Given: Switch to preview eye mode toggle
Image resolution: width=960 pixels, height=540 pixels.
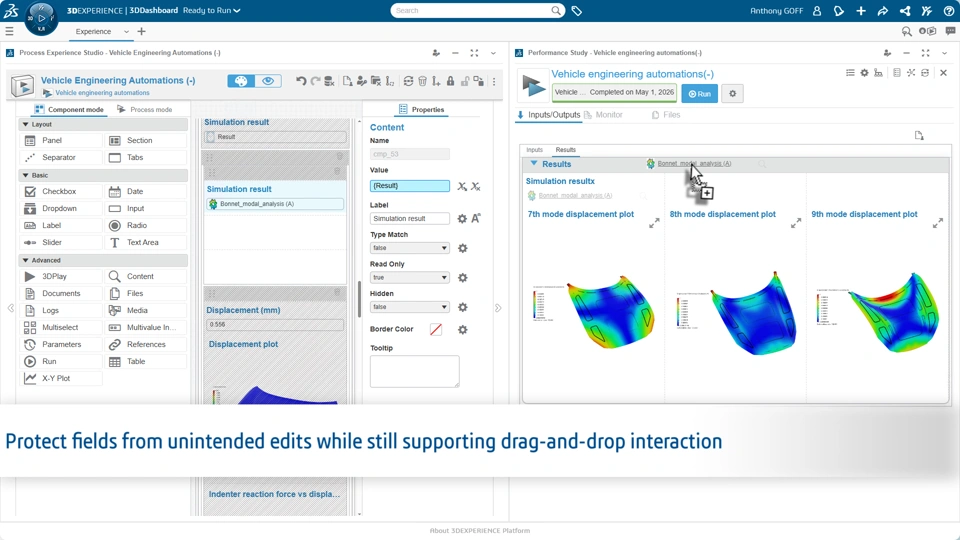Looking at the screenshot, I should tap(268, 81).
